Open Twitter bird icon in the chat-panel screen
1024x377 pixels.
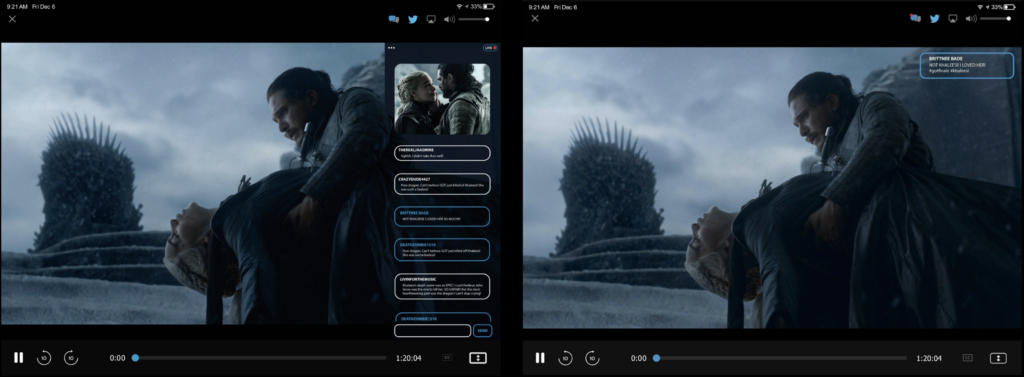[412, 20]
